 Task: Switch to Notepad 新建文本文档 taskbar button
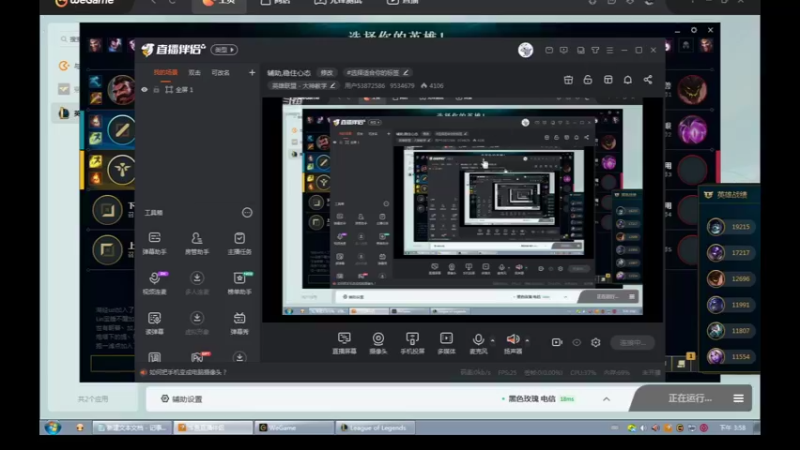click(132, 428)
